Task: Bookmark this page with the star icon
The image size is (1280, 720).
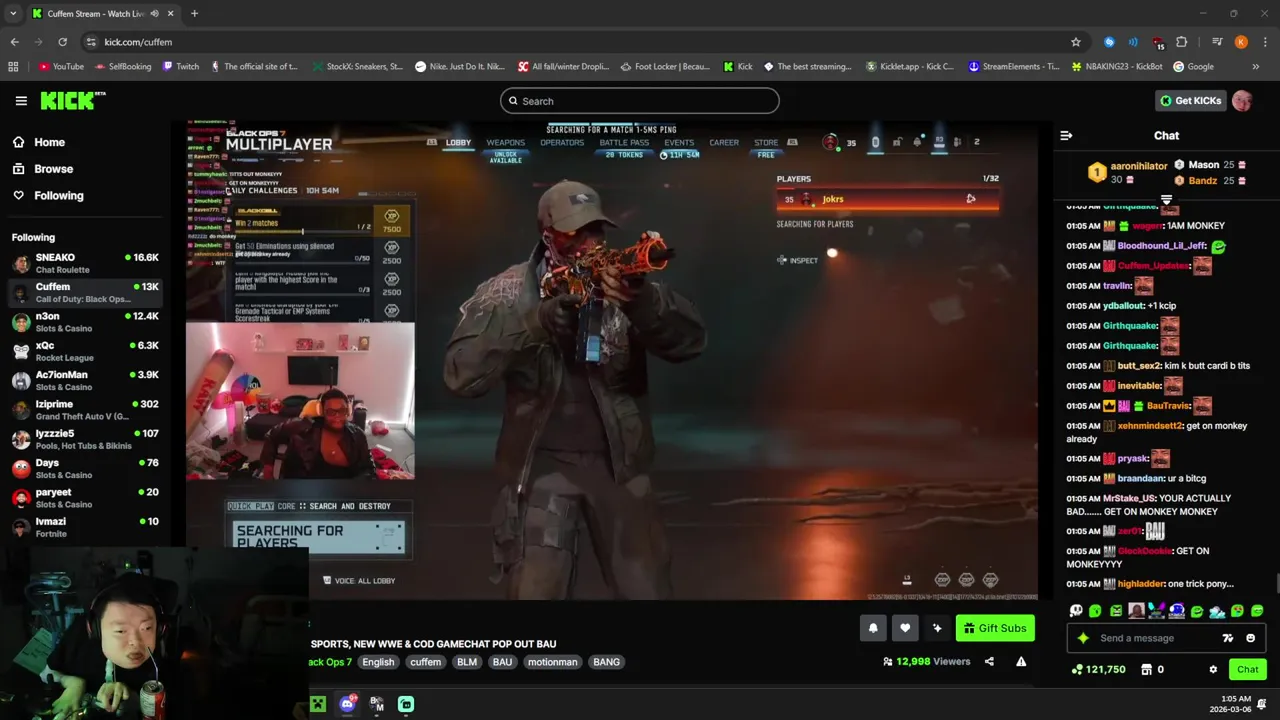Action: coord(1076,42)
